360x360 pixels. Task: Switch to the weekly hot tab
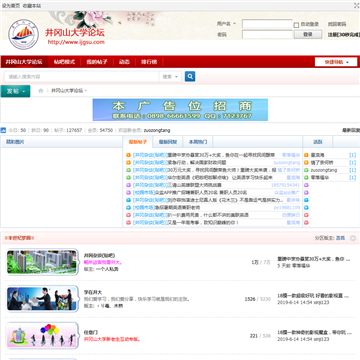(x=198, y=142)
